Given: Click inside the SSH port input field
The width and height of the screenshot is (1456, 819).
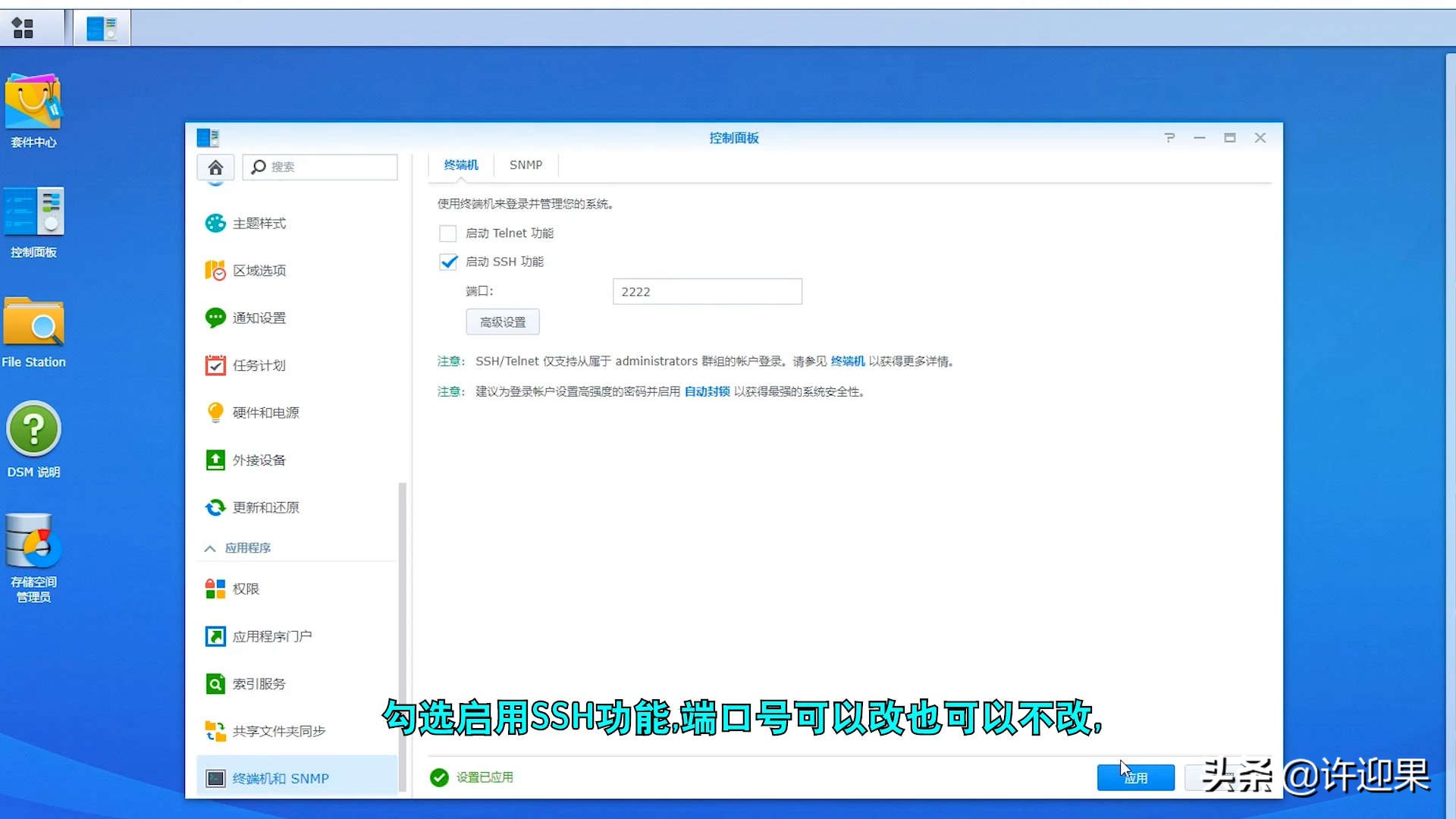Looking at the screenshot, I should (x=706, y=291).
